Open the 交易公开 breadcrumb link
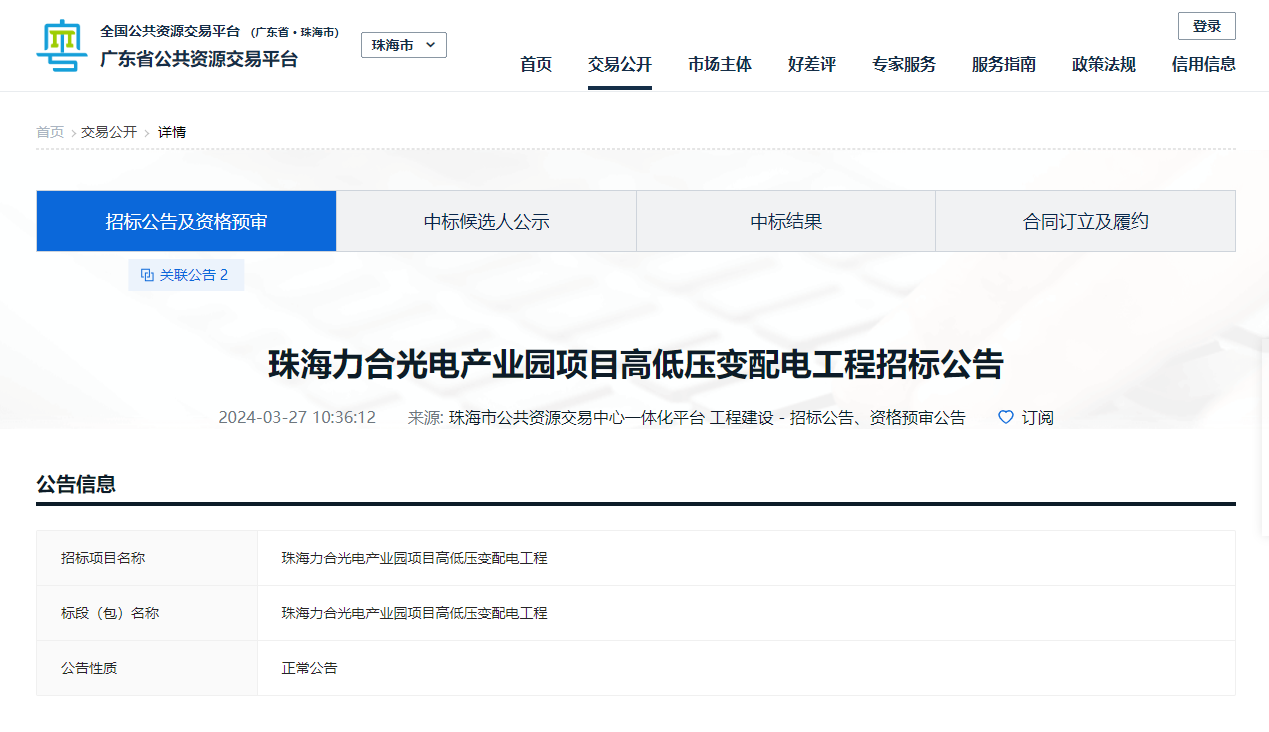Viewport: 1269px width, 732px height. 109,131
